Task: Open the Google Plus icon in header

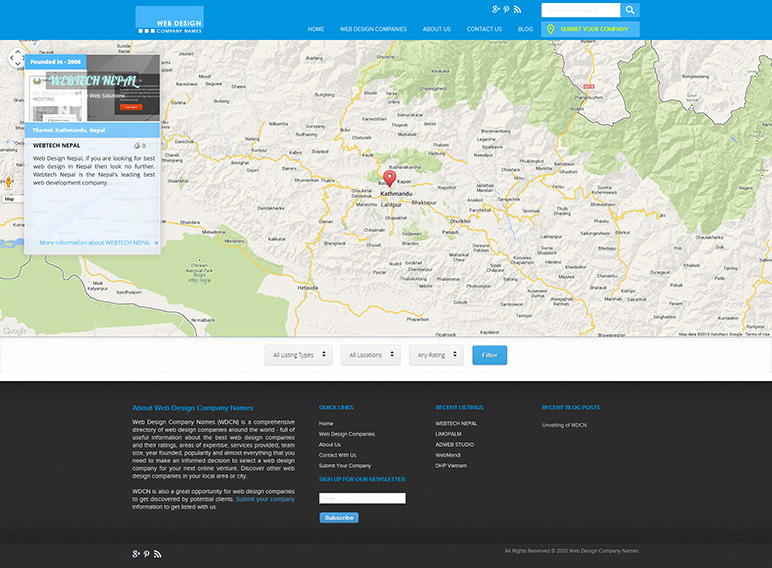Action: click(496, 9)
